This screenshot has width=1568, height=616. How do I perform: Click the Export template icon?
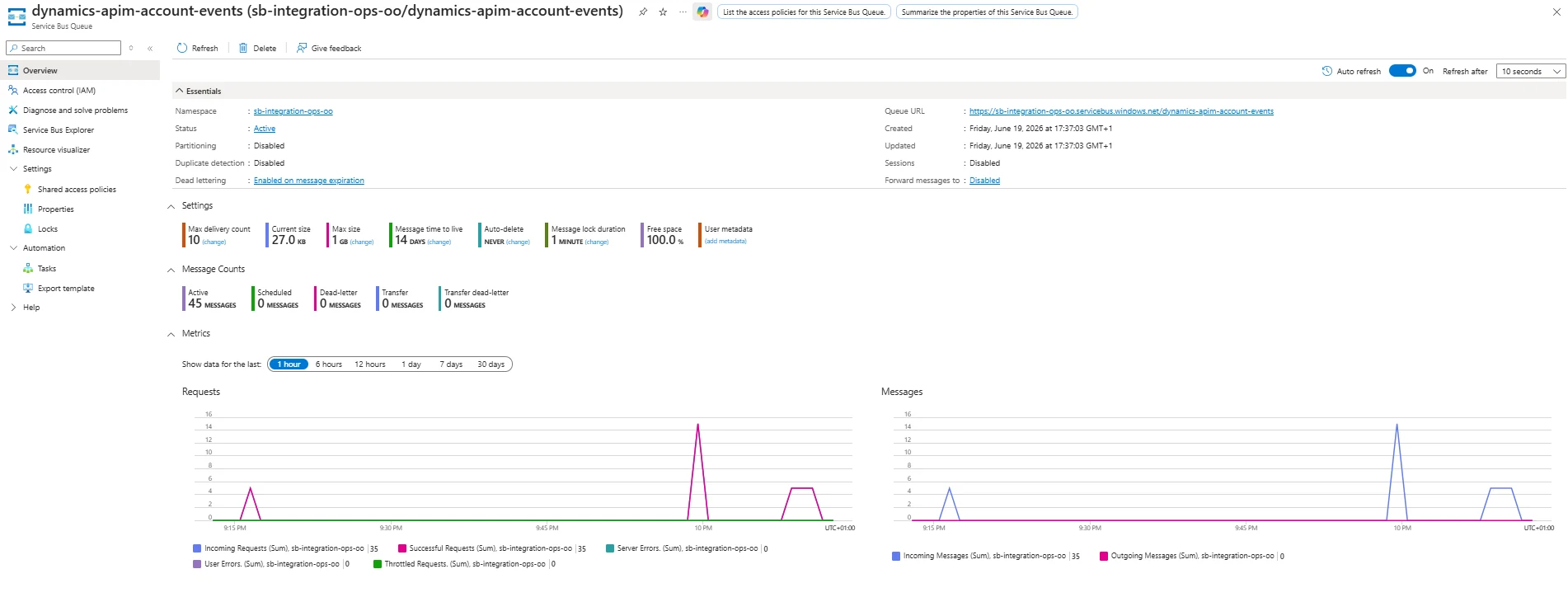coord(28,288)
